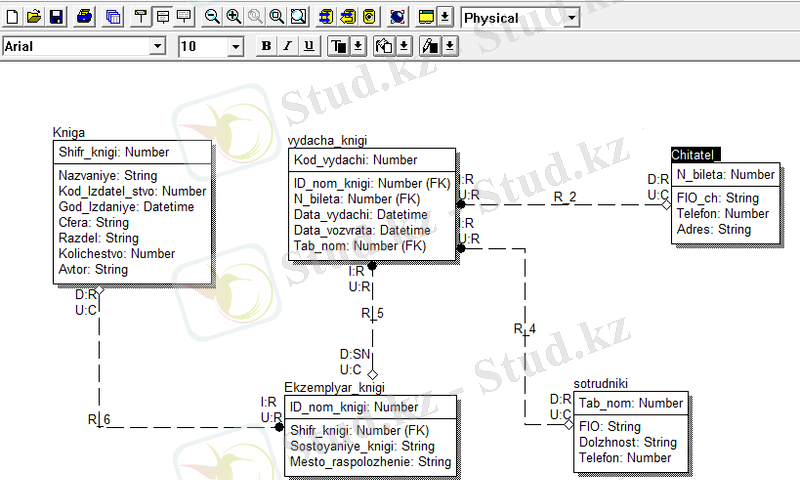Click the Fit Model to window icon

pos(299,17)
